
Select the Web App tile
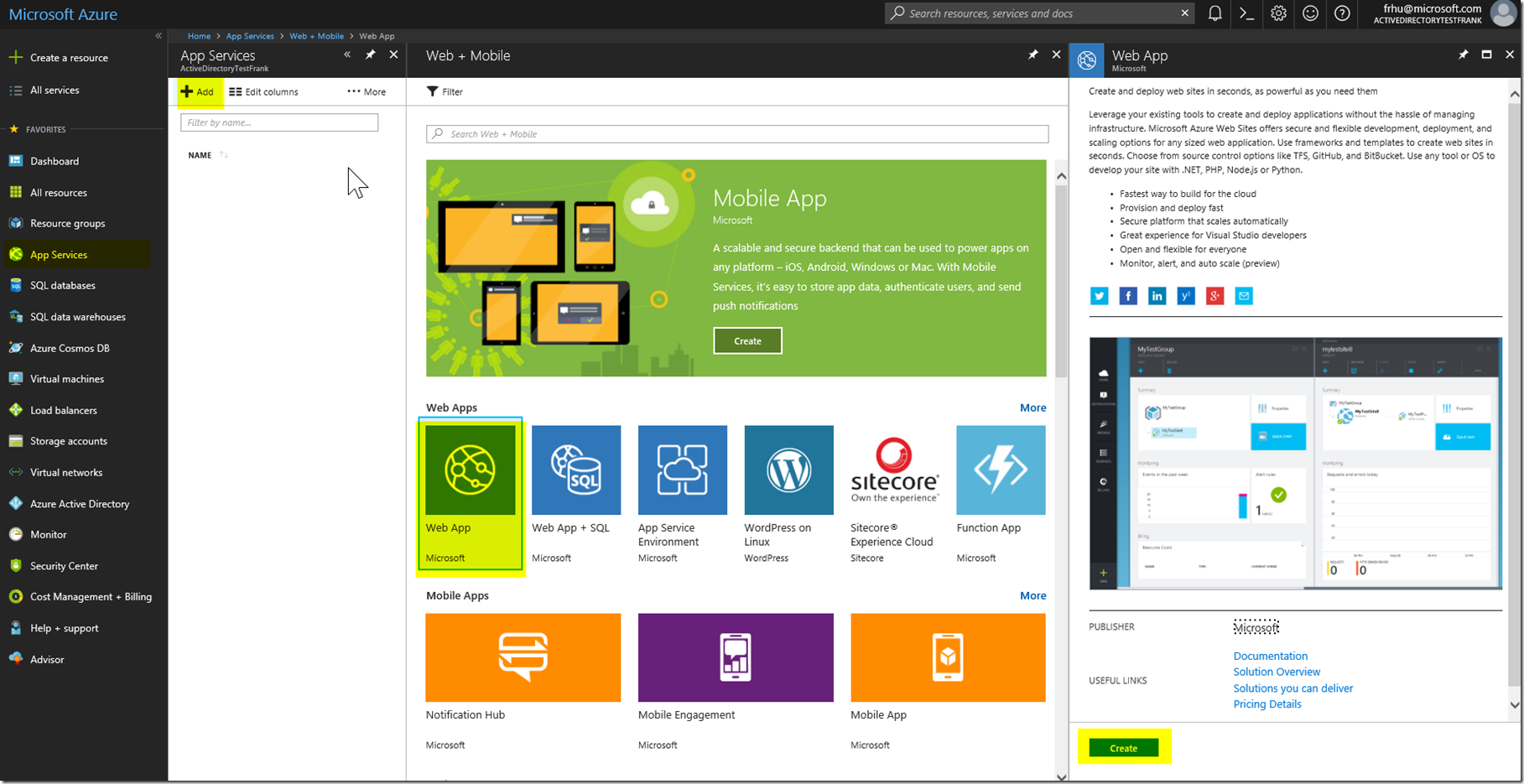click(x=471, y=495)
